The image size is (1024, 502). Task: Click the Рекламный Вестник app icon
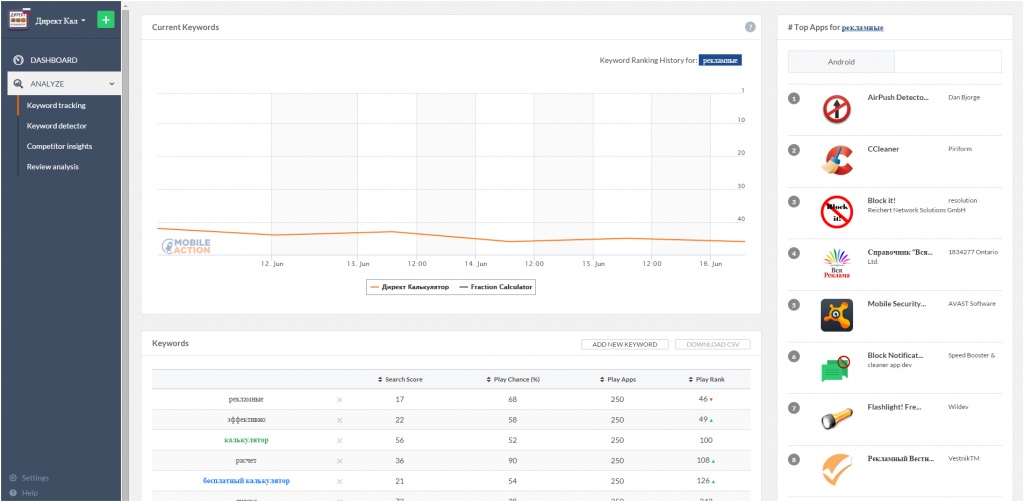837,469
